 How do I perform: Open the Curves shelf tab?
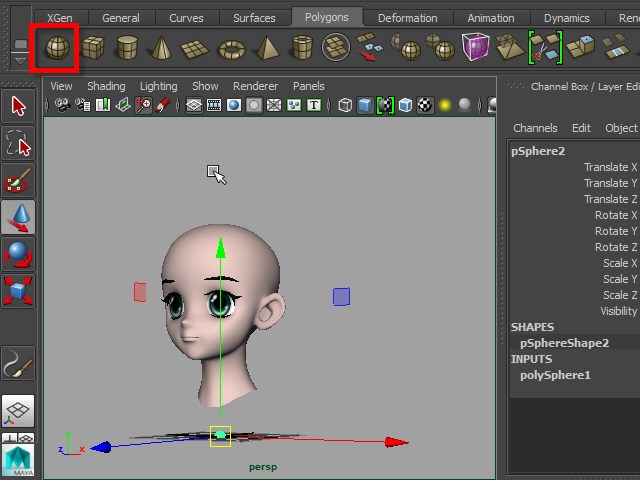click(x=186, y=18)
